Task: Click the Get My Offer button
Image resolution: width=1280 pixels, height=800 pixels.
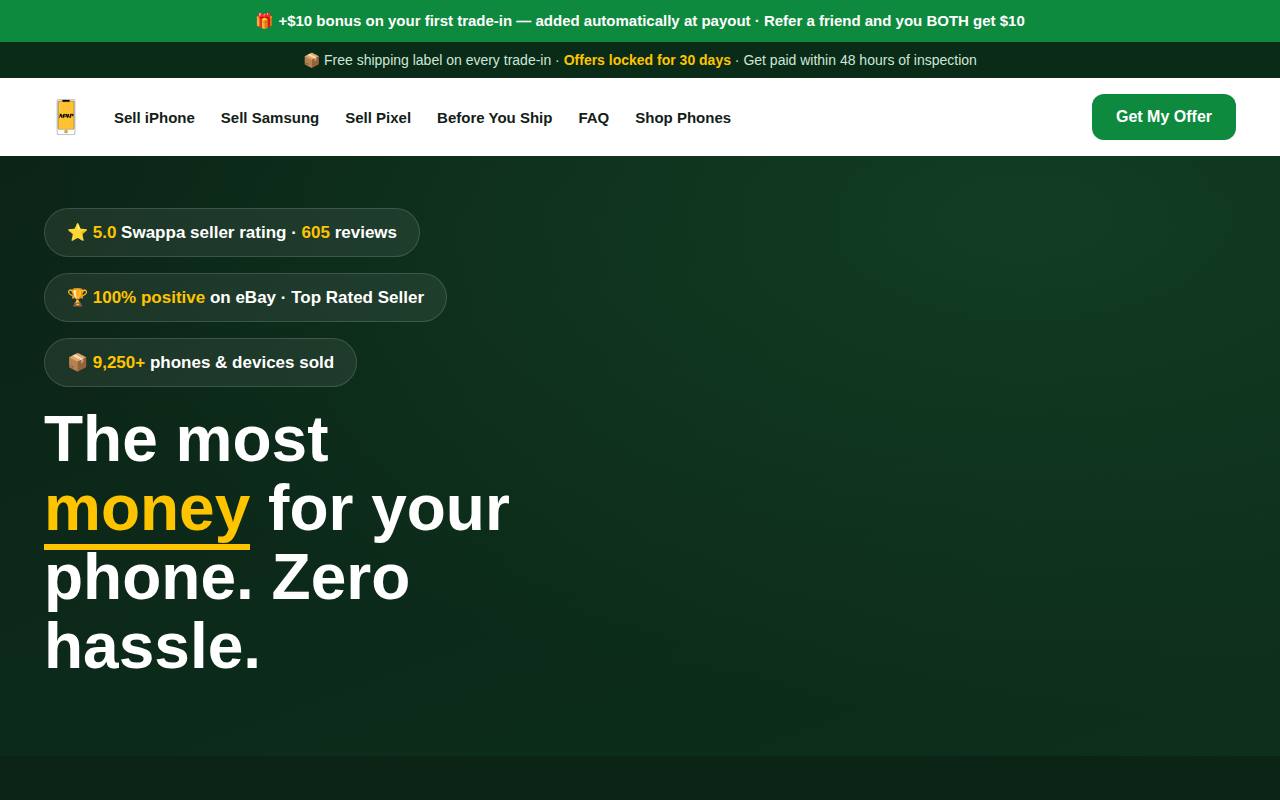Action: pos(1164,117)
